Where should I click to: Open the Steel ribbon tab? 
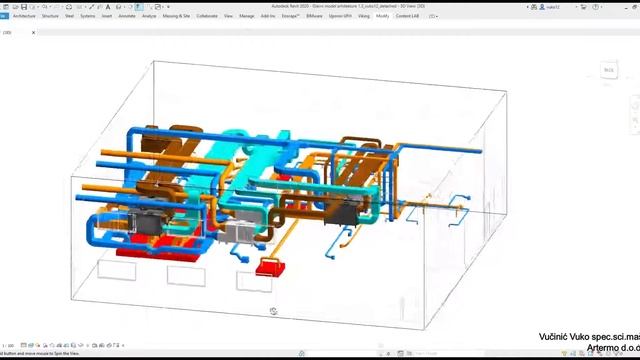pos(69,16)
